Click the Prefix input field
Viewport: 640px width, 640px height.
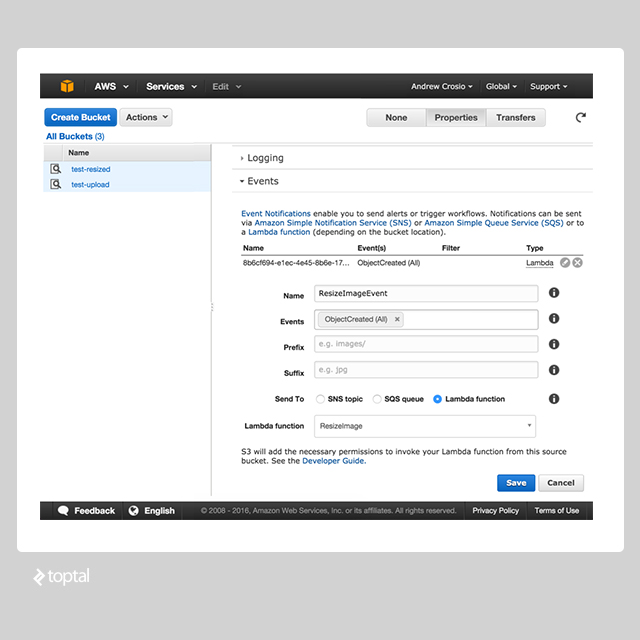(x=425, y=345)
